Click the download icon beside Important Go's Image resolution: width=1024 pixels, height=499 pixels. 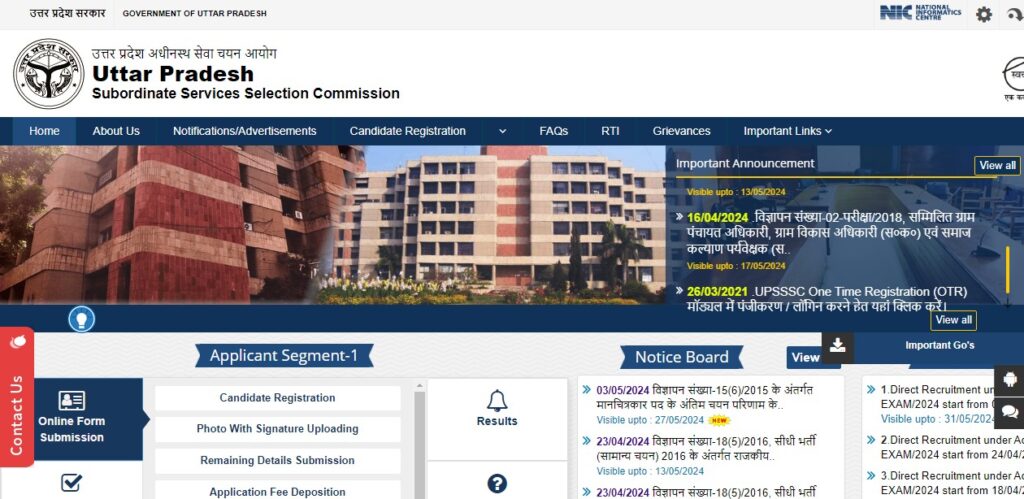point(838,346)
